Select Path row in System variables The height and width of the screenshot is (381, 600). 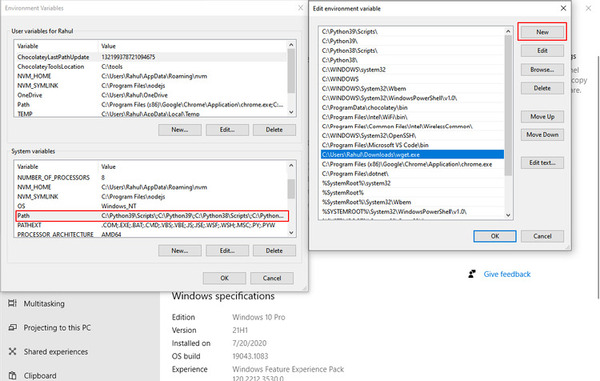coord(151,216)
